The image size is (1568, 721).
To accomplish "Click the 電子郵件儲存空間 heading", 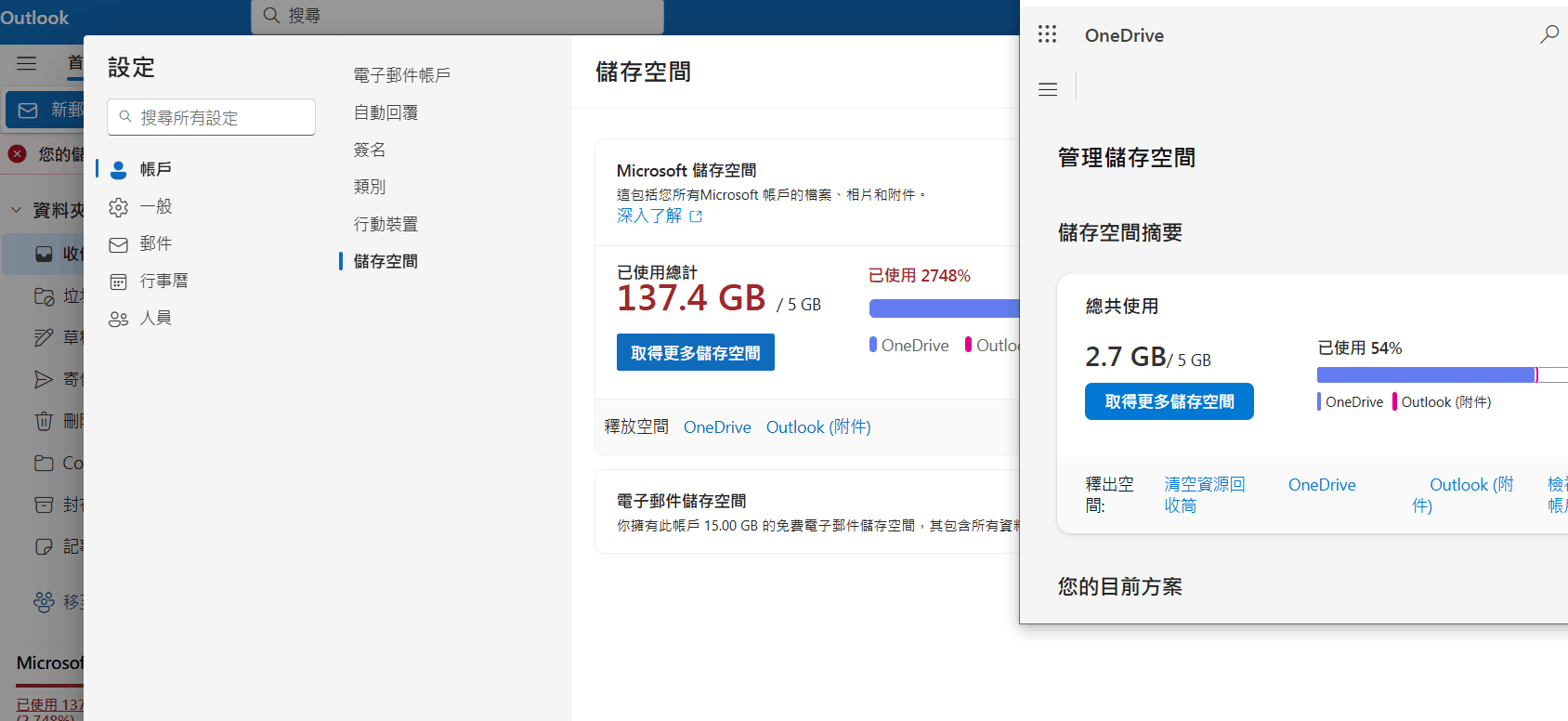I will [x=681, y=501].
